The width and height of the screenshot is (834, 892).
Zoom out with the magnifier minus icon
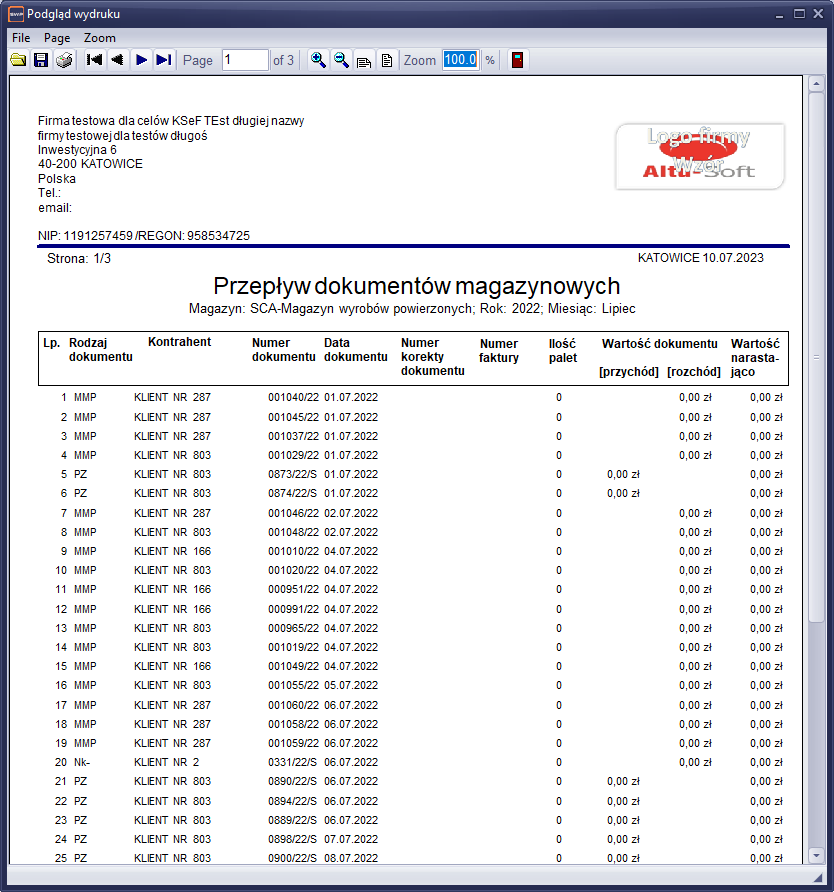[x=341, y=60]
